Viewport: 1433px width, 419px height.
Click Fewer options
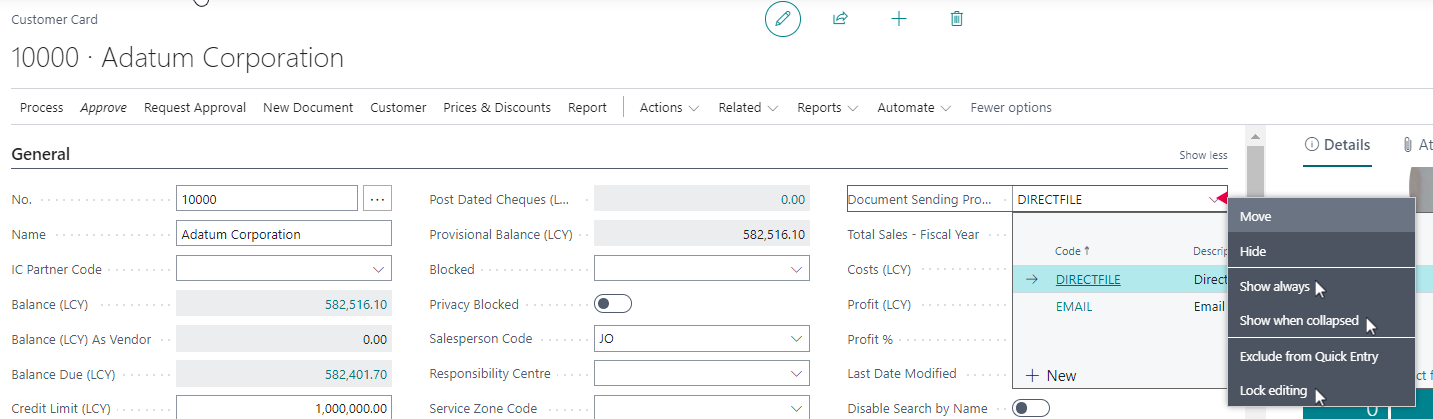coord(1010,107)
